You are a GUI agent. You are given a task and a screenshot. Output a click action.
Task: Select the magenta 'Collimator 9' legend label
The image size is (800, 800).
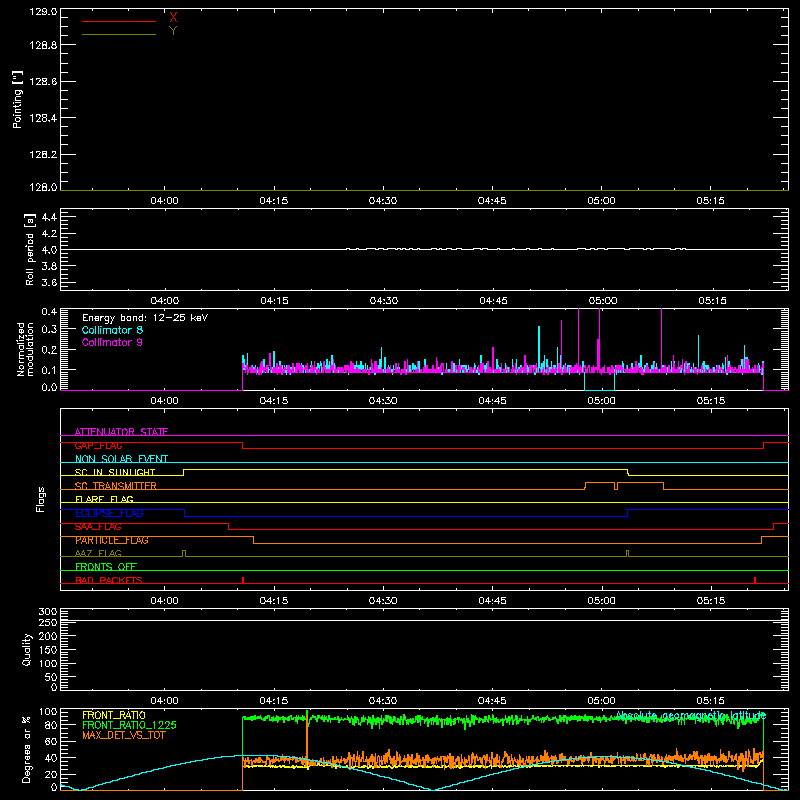pyautogui.click(x=112, y=342)
